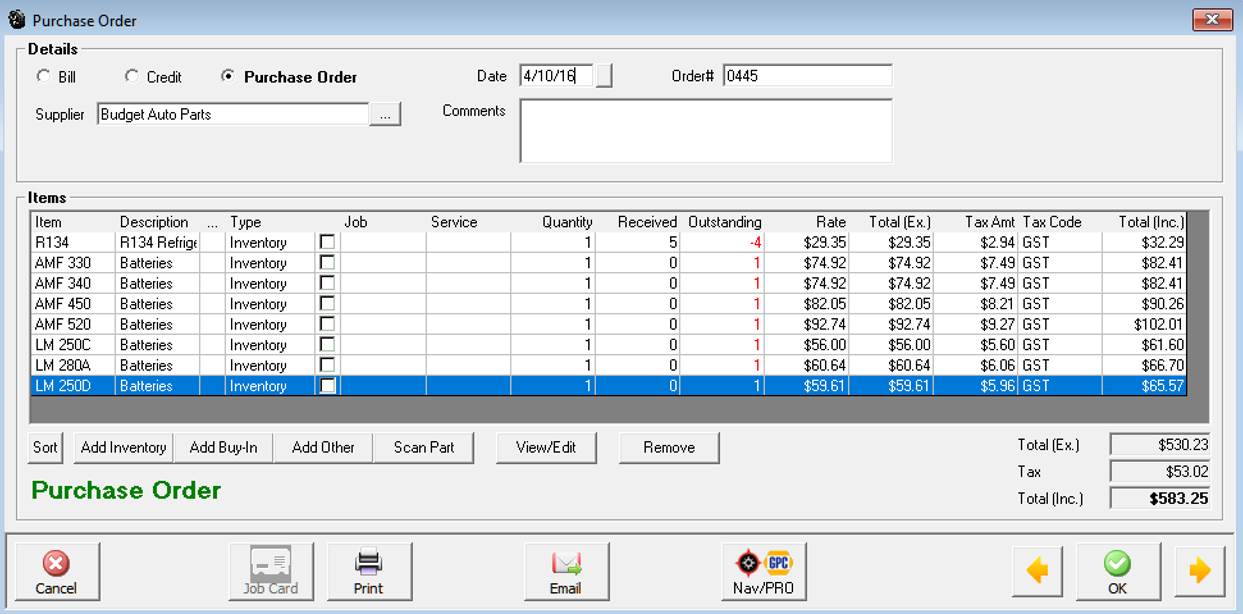Click the Remove button
Viewport: 1243px width, 614px height.
pyautogui.click(x=669, y=448)
